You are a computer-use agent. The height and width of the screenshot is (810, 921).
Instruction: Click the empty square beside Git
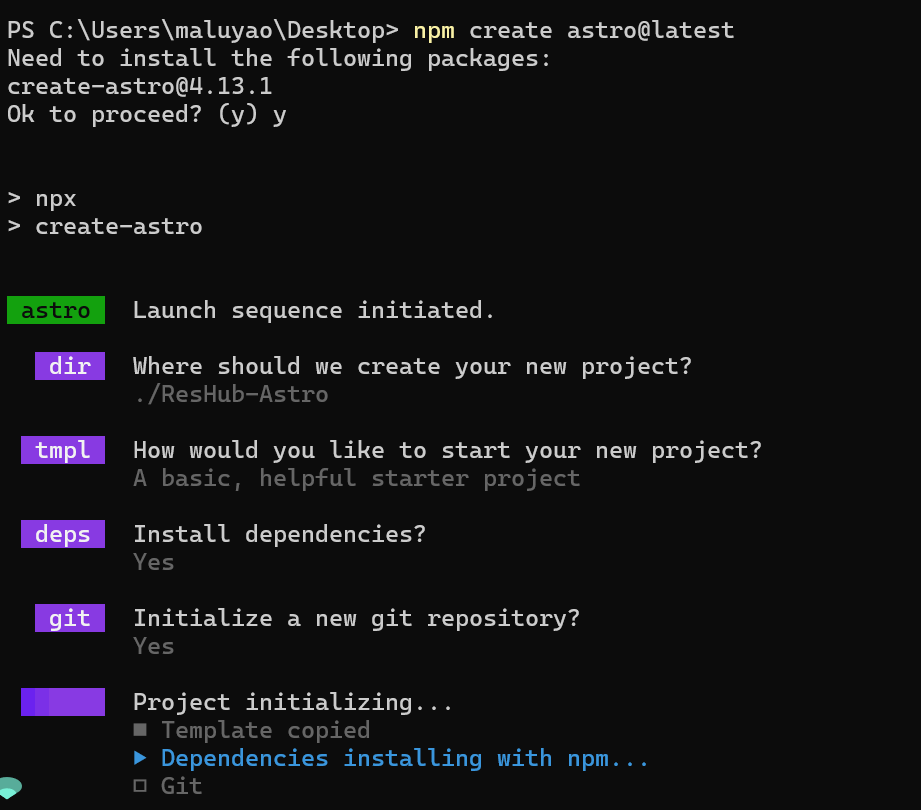click(x=140, y=785)
